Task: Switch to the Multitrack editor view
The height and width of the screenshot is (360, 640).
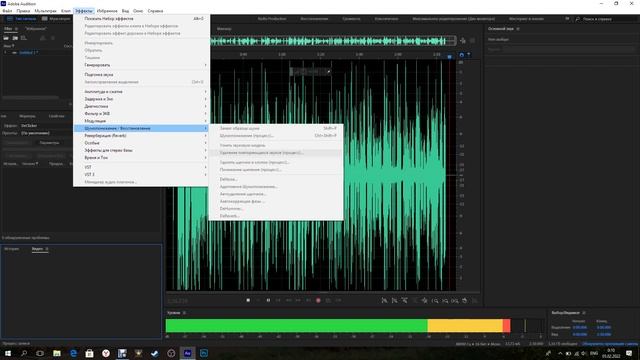Action: [56, 19]
